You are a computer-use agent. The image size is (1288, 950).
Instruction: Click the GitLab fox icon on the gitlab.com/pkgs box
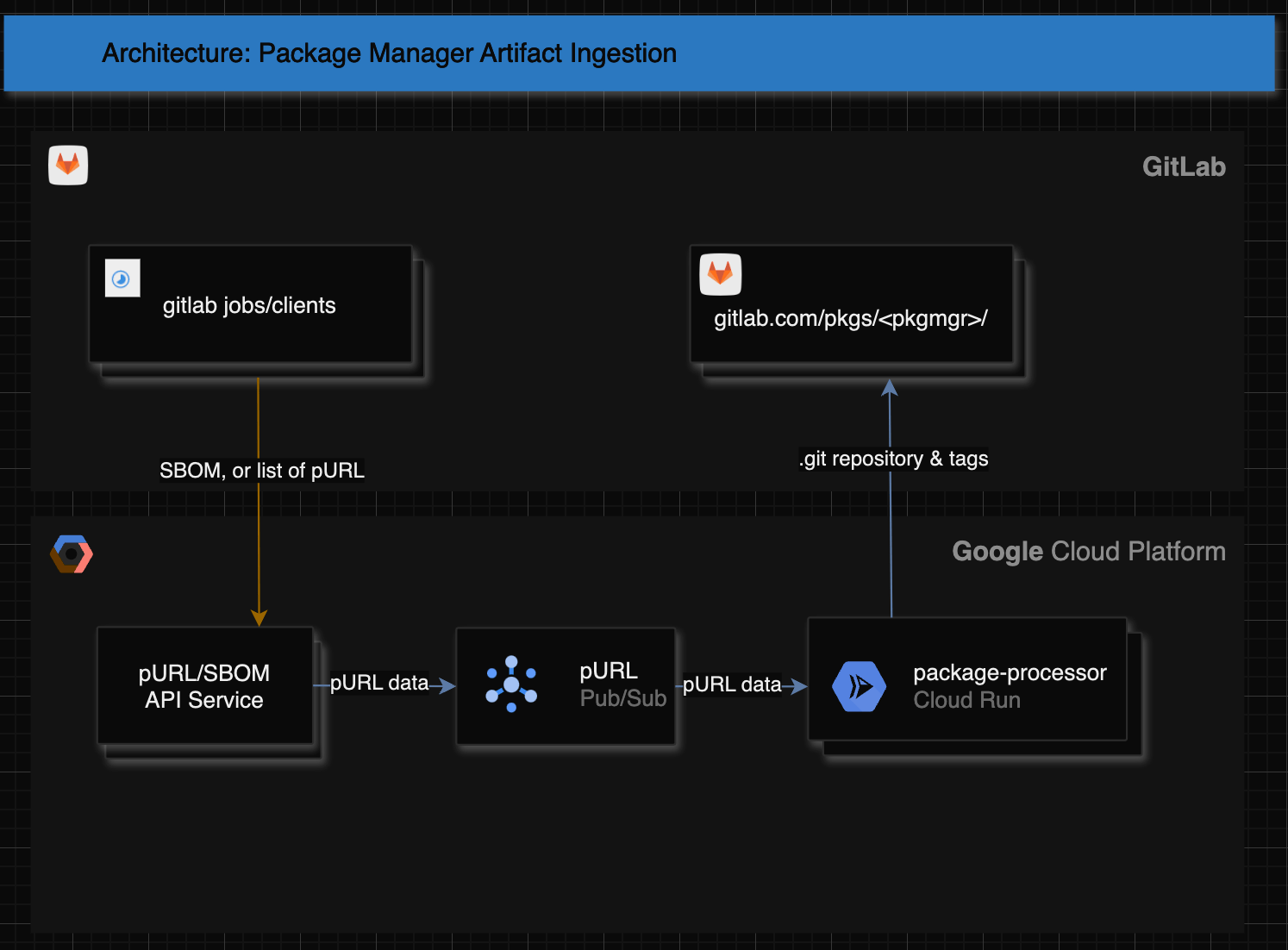[721, 274]
